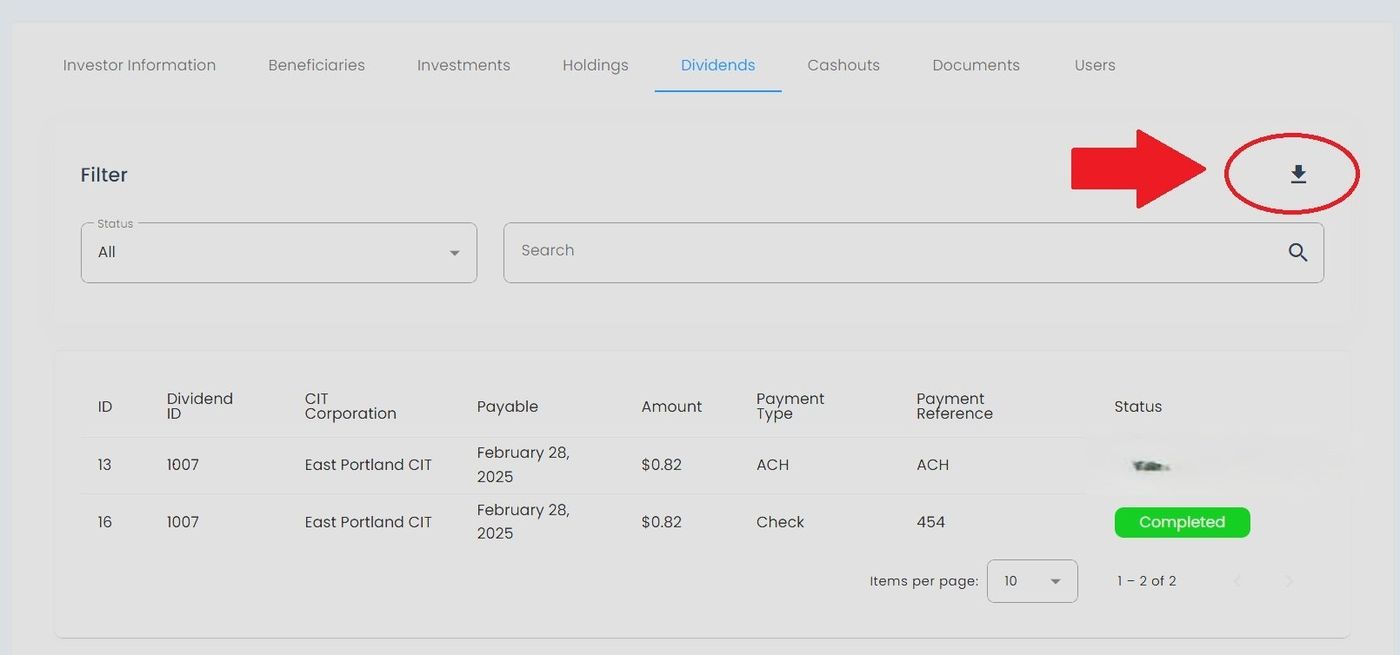Screen dimensions: 1400x655
Task: Click the download export icon
Action: [x=1298, y=175]
